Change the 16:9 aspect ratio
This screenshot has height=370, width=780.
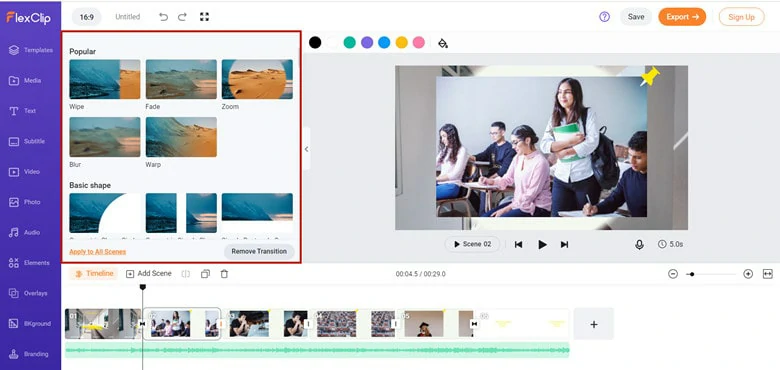click(87, 17)
